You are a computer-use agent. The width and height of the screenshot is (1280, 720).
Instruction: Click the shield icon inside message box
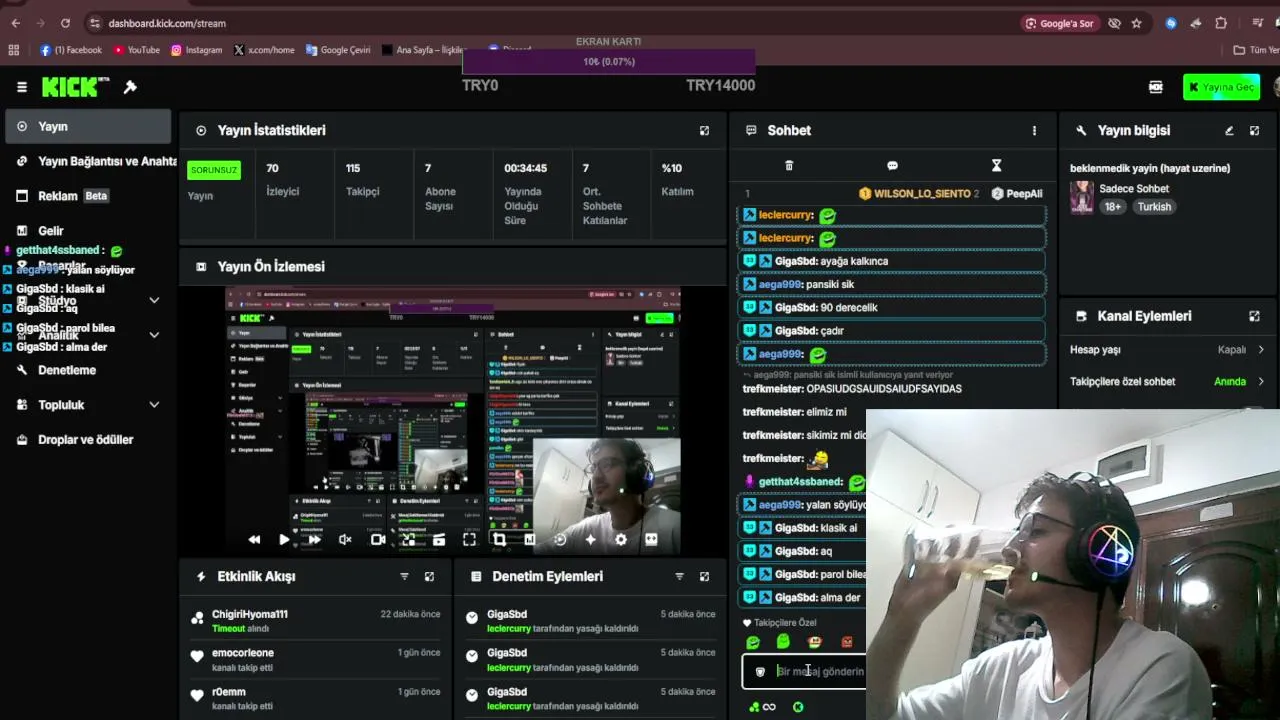click(x=760, y=672)
